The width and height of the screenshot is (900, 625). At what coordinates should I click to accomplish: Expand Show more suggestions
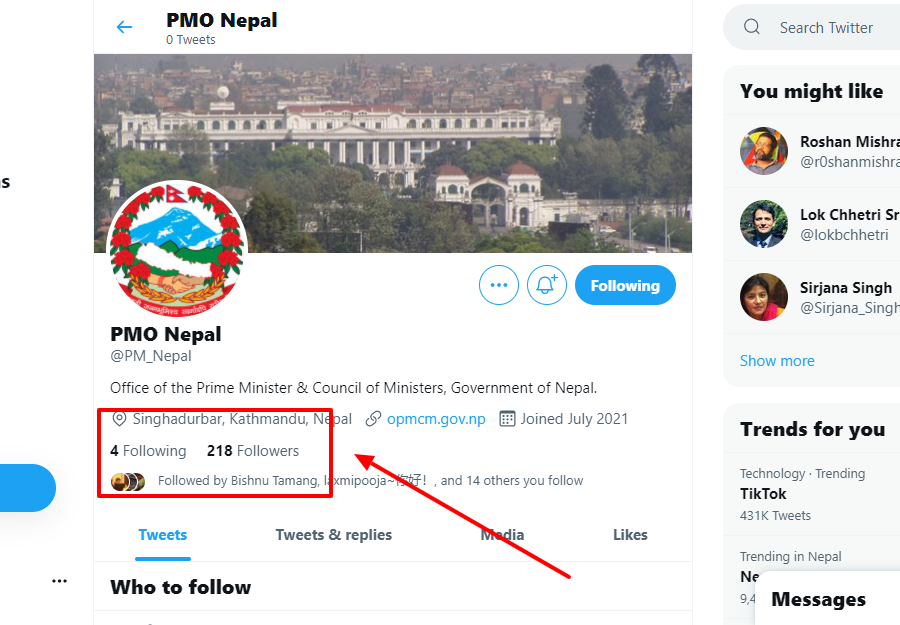point(777,361)
